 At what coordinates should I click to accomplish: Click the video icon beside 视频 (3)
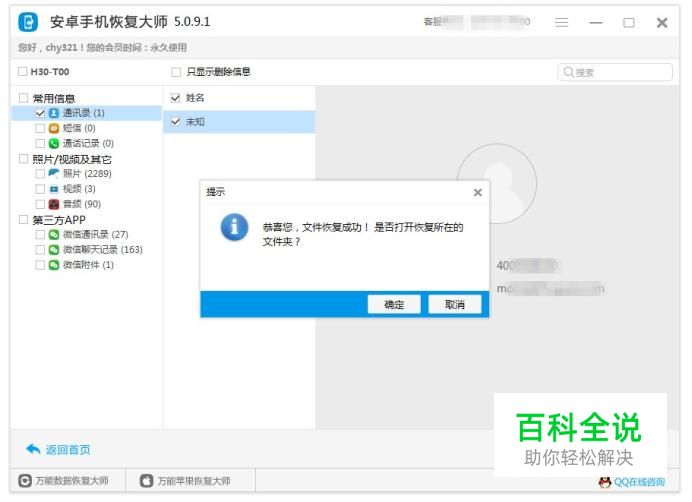click(x=54, y=189)
